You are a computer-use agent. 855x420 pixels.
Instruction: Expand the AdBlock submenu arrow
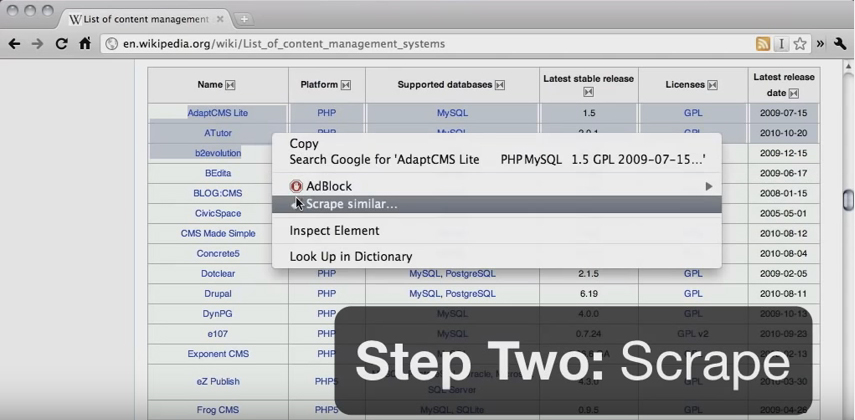pos(709,187)
